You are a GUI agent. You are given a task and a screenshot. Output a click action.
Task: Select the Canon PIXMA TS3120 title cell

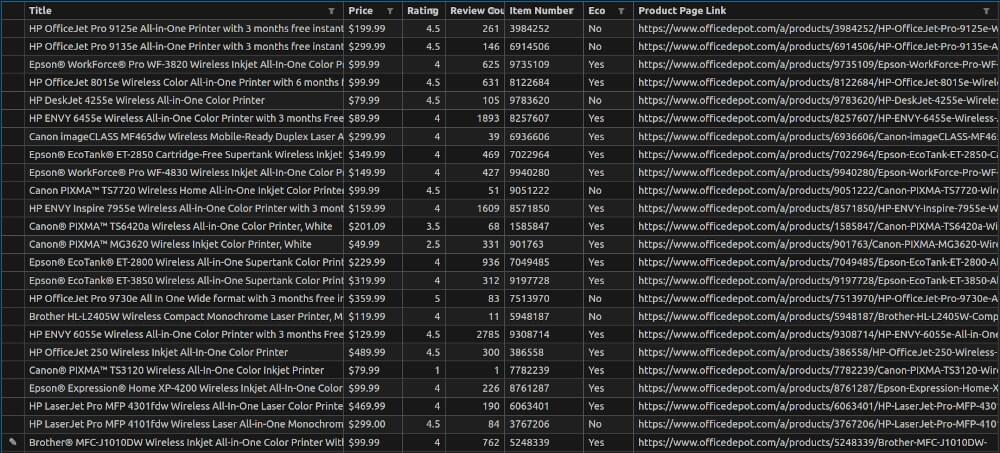pos(185,370)
